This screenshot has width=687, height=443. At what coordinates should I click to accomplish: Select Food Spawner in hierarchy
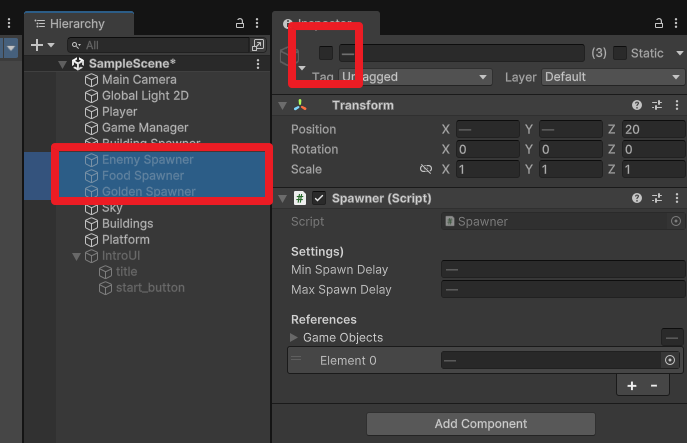pyautogui.click(x=143, y=176)
